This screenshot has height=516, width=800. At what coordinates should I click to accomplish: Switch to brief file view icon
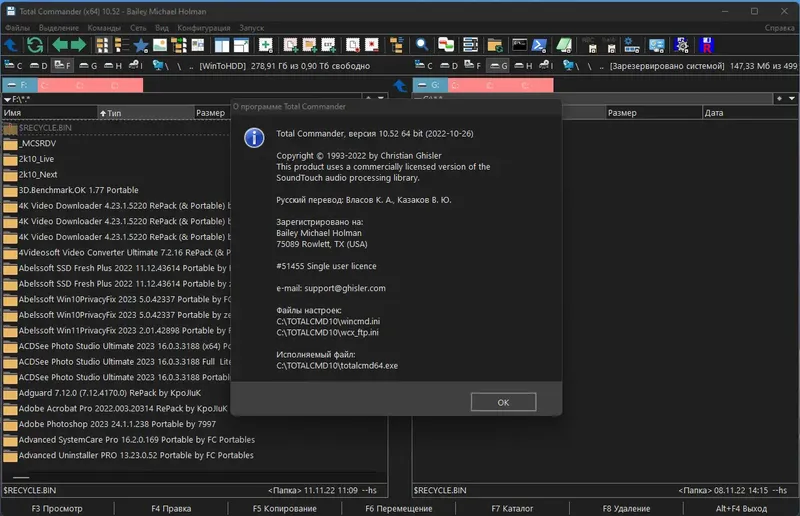pos(102,45)
